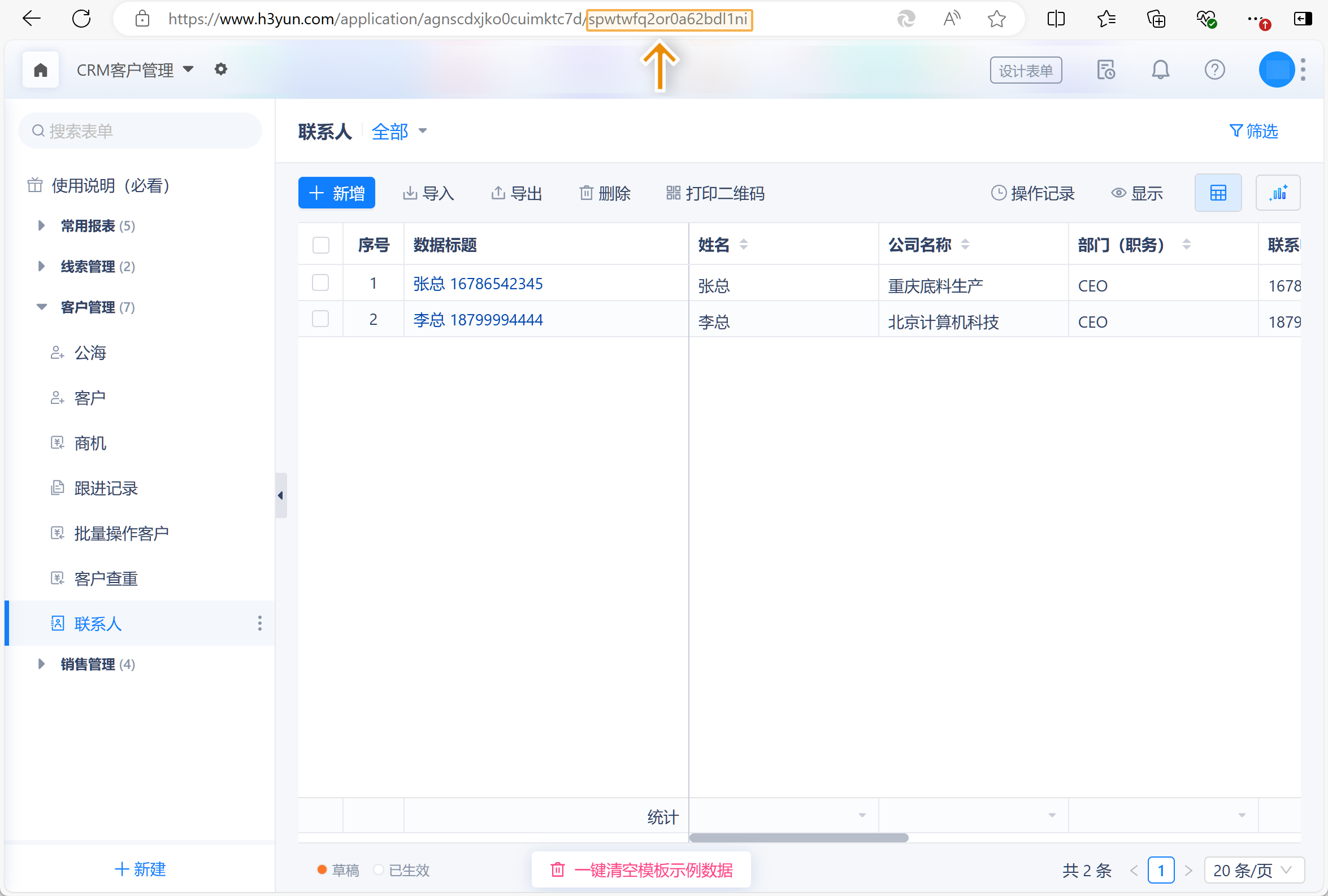Click the home icon in the header
Viewport: 1328px width, 896px height.
41,69
